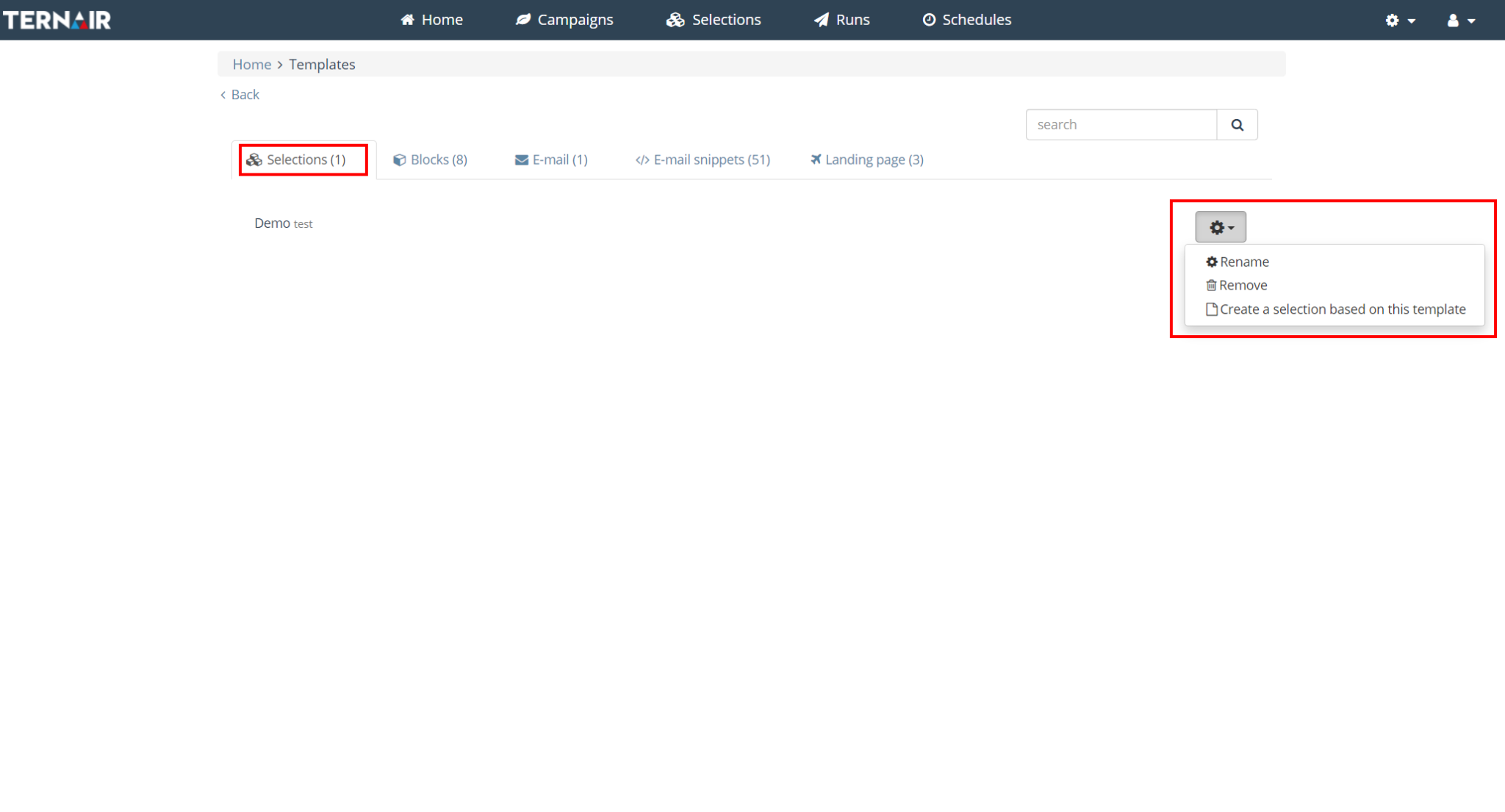Click the Ternair logo

tap(57, 20)
